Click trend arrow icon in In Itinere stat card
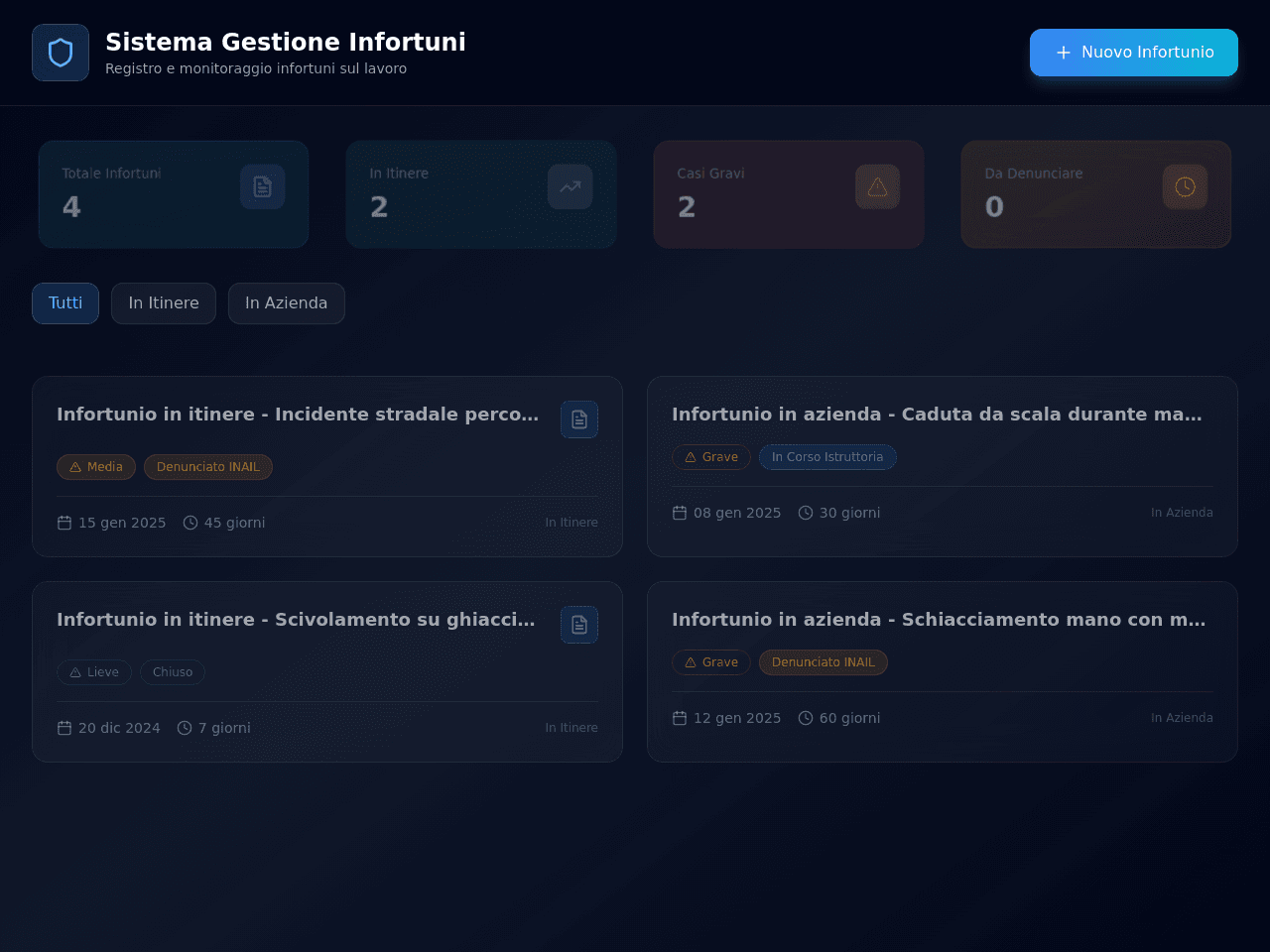1270x952 pixels. (x=571, y=186)
